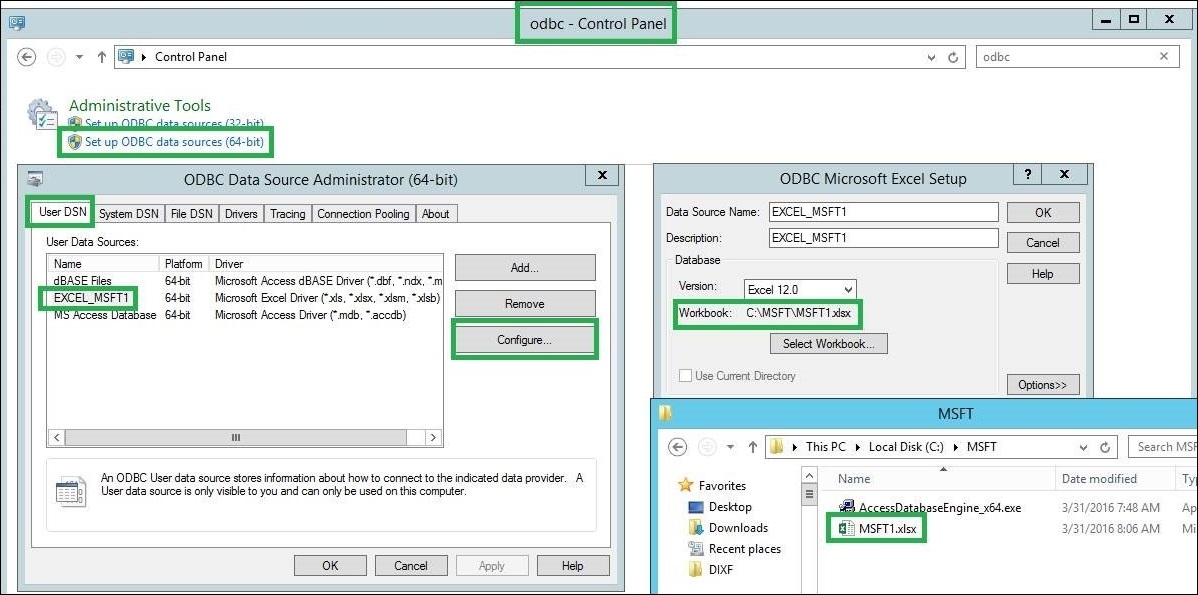Click the back arrow in Control Panel
This screenshot has width=1198, height=595.
pyautogui.click(x=27, y=57)
